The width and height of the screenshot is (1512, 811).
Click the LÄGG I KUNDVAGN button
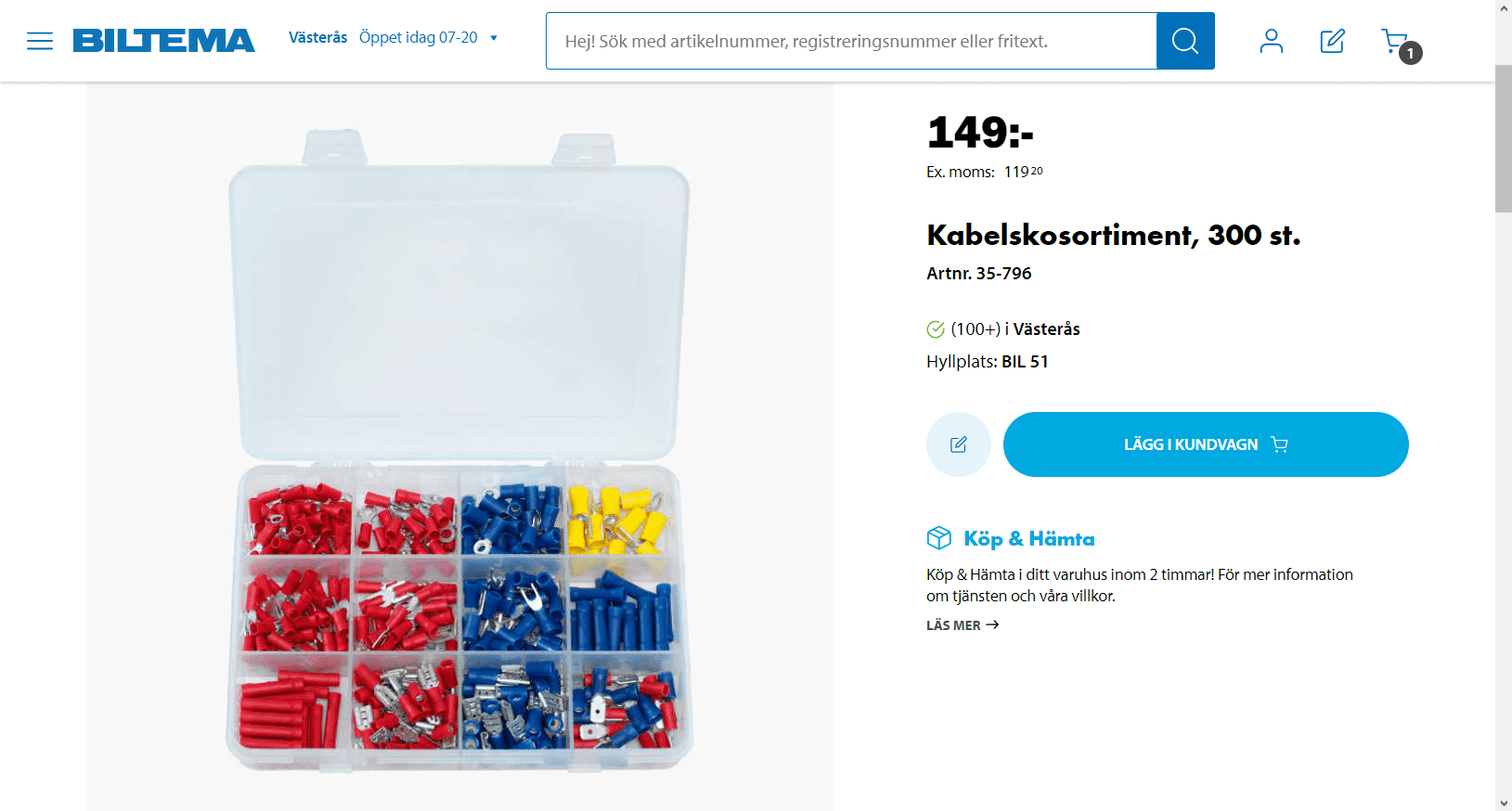(1206, 444)
